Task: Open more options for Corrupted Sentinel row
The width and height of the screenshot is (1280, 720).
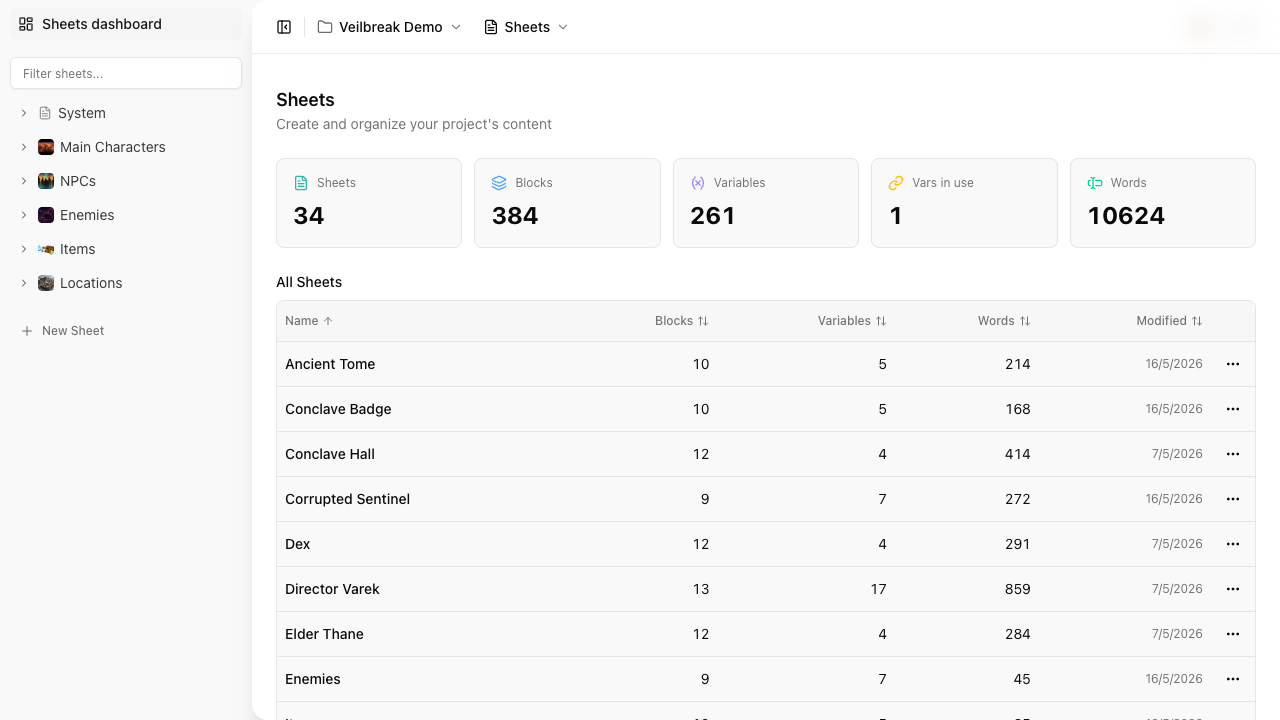Action: click(x=1233, y=499)
